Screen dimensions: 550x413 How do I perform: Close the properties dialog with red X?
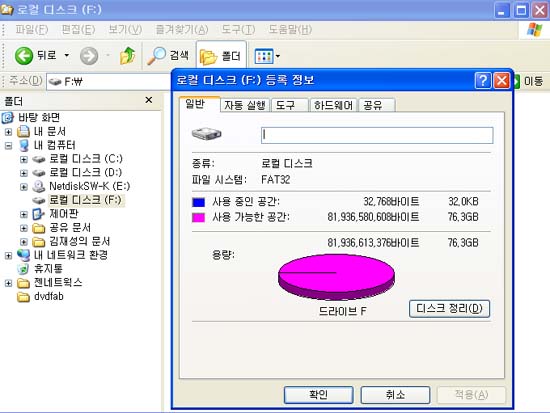pos(502,80)
